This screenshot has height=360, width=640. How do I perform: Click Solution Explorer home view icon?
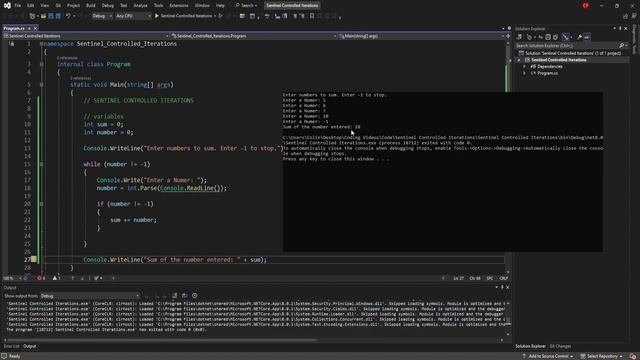pyautogui.click(x=519, y=37)
